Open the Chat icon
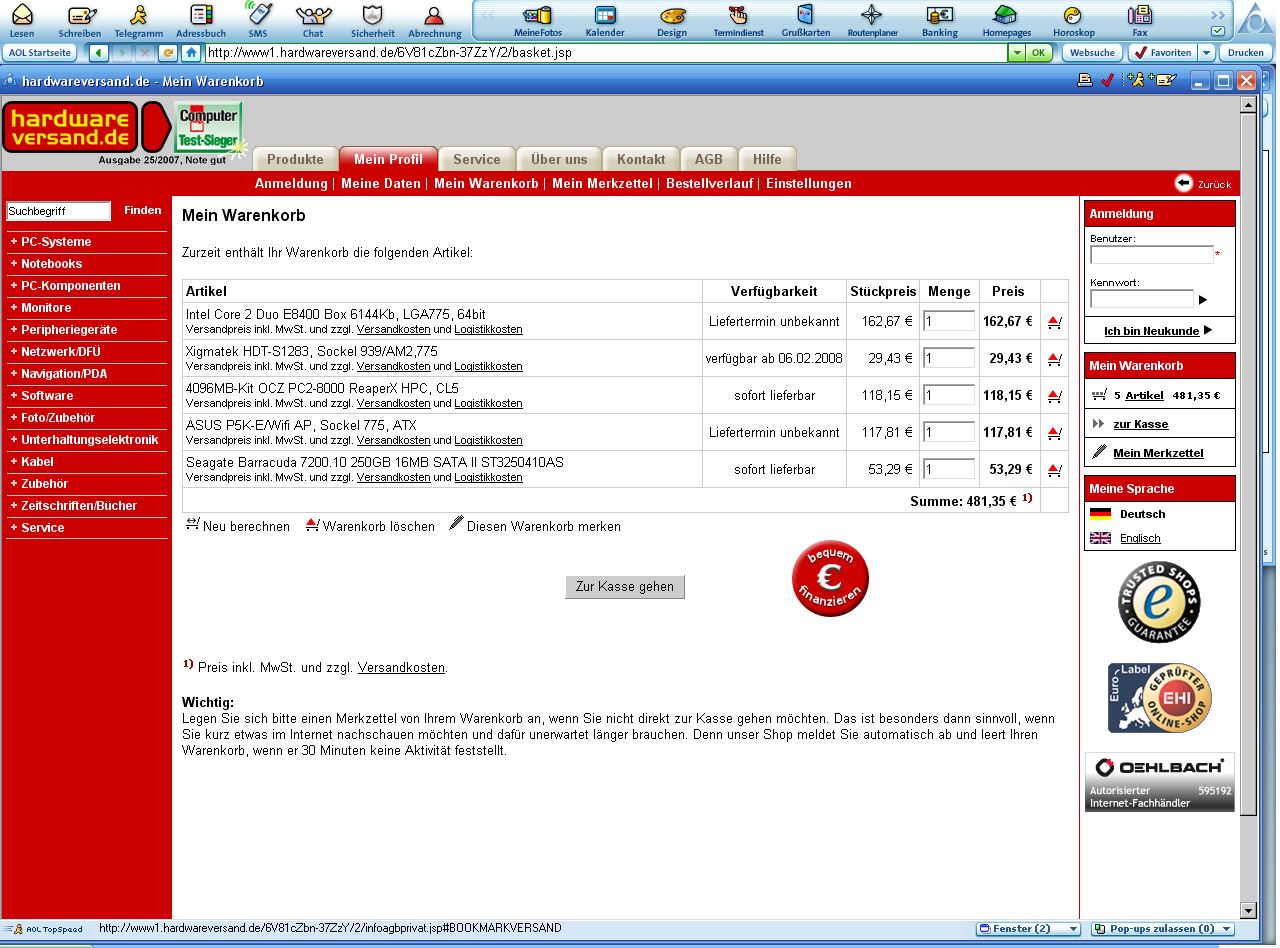 pyautogui.click(x=313, y=19)
